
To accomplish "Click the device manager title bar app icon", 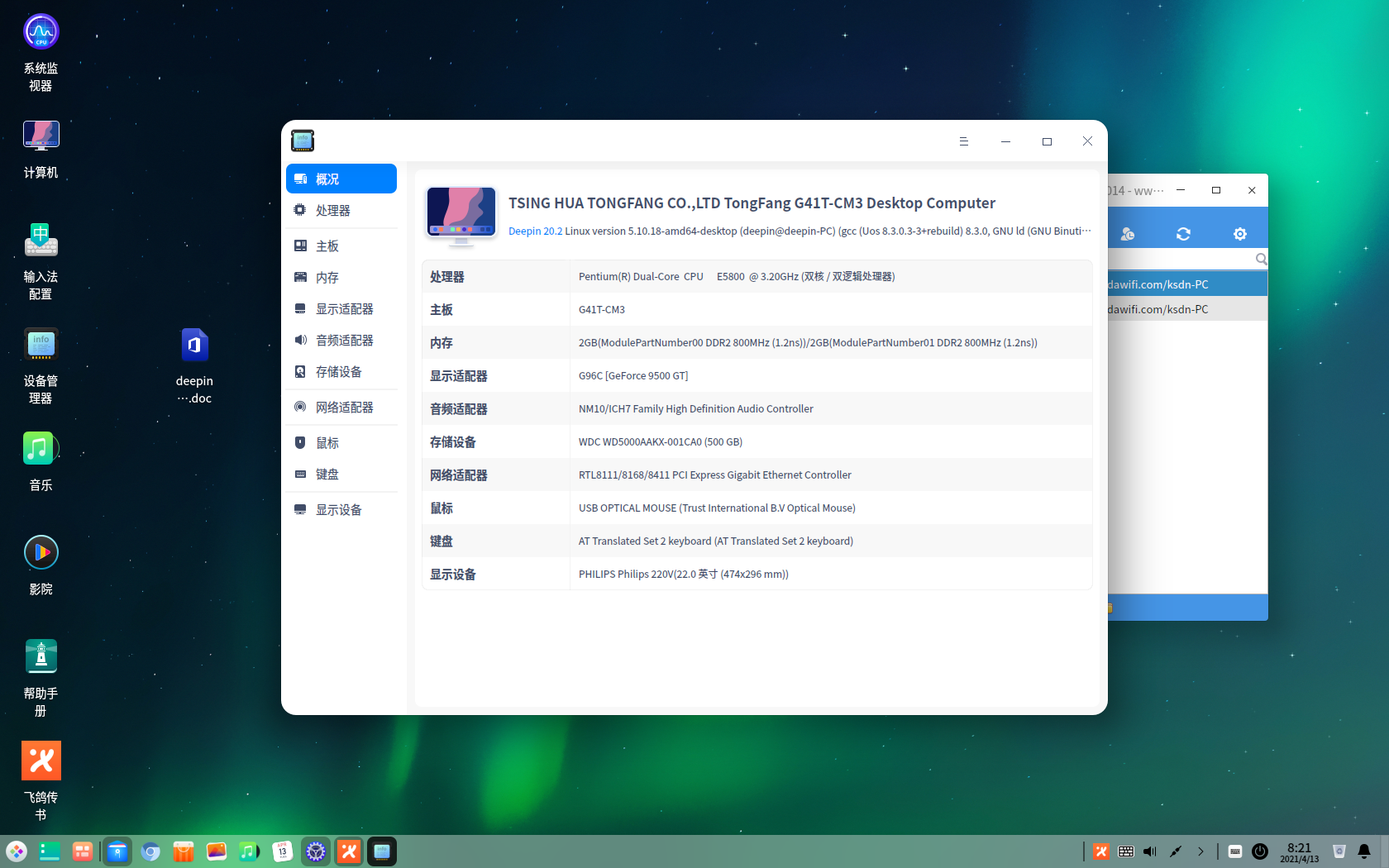I will (303, 141).
